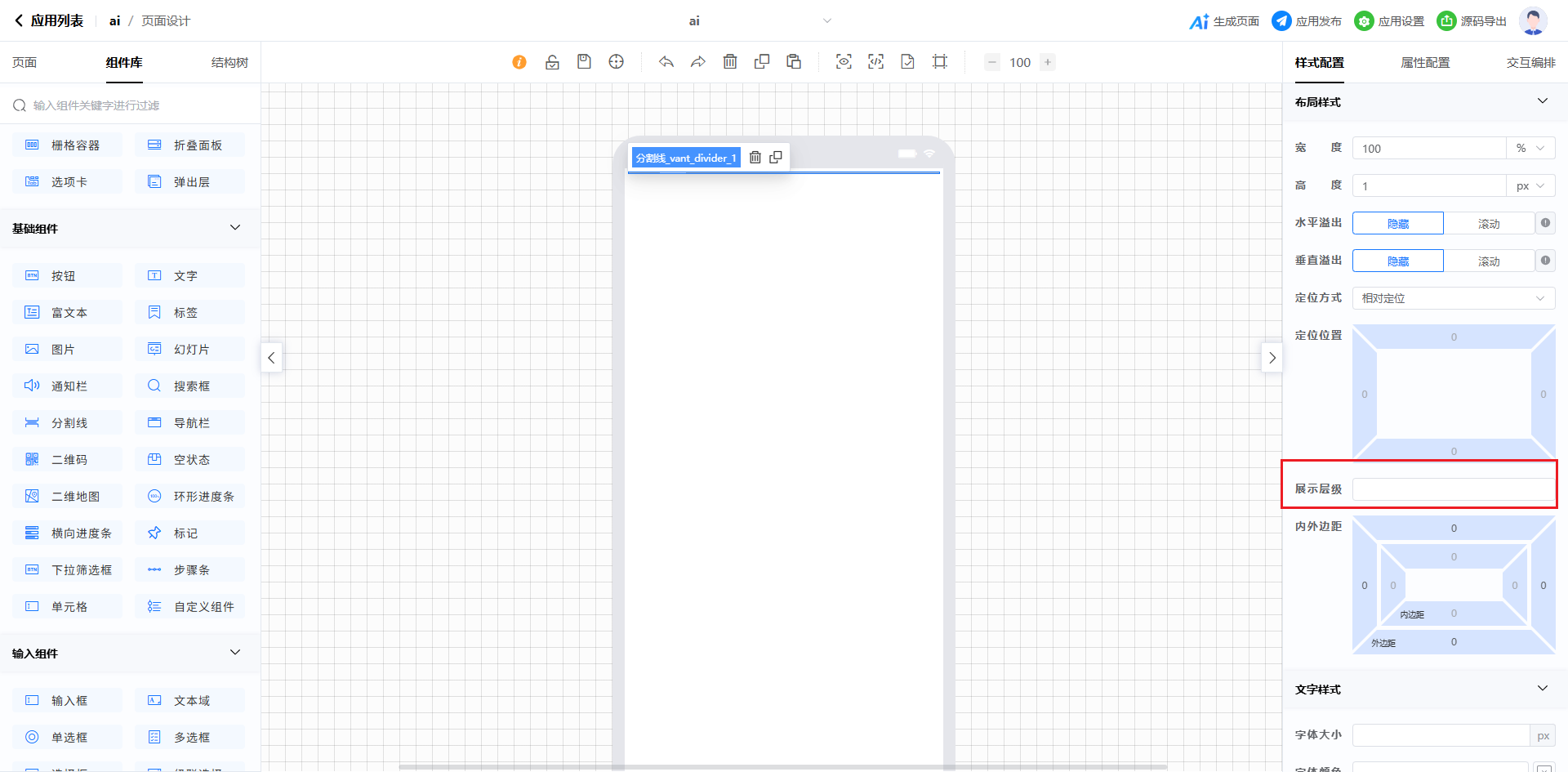Open the code view icon

(875, 62)
